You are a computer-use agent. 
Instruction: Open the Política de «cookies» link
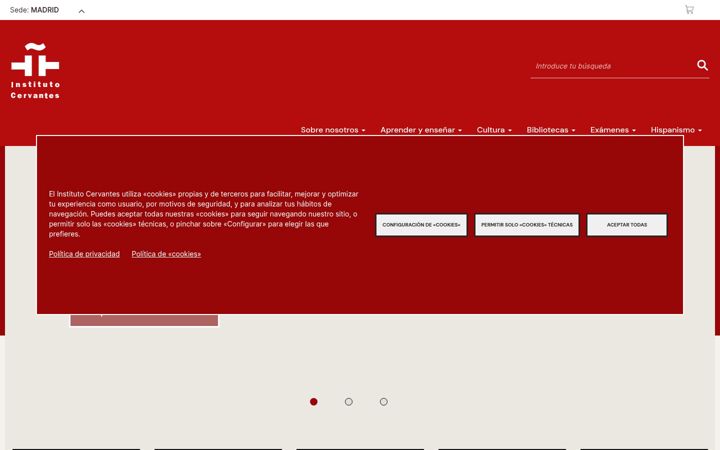tap(166, 254)
